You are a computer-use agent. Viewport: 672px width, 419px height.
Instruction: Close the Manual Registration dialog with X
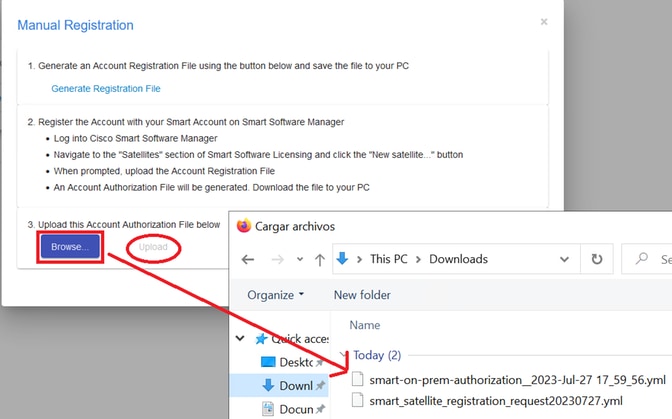tap(544, 22)
